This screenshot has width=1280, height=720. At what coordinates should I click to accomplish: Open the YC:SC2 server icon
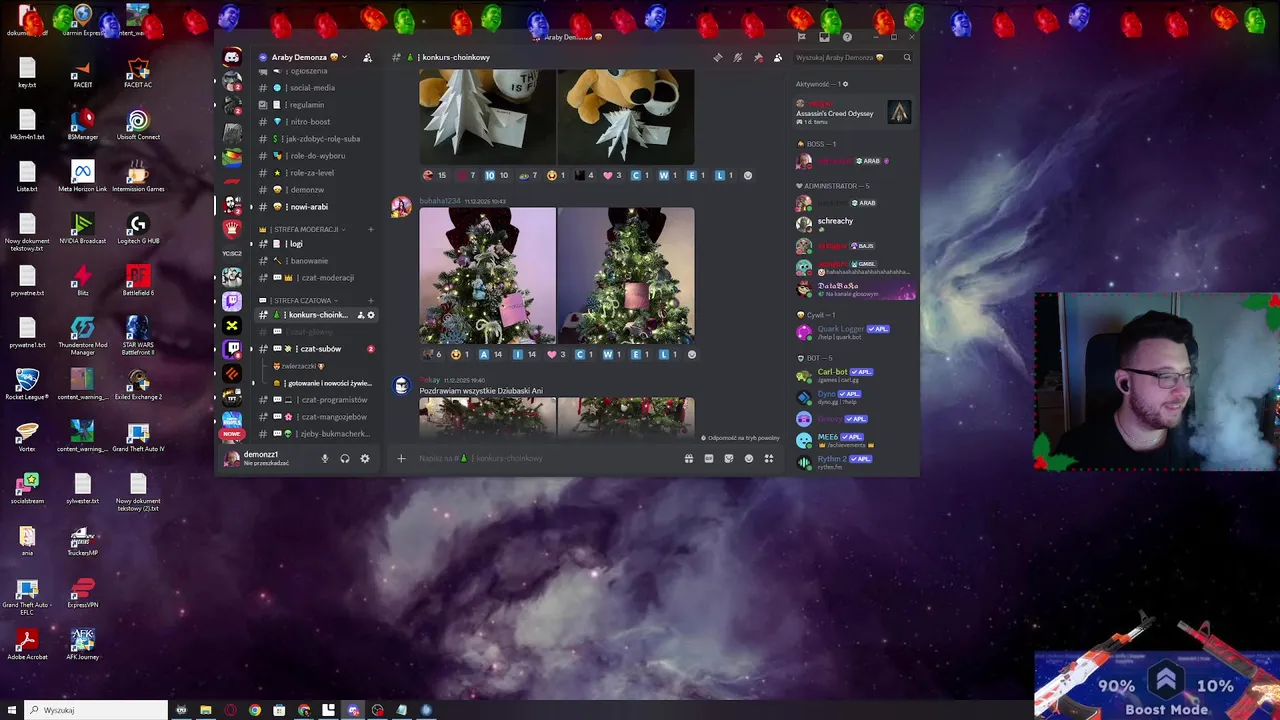pyautogui.click(x=232, y=253)
